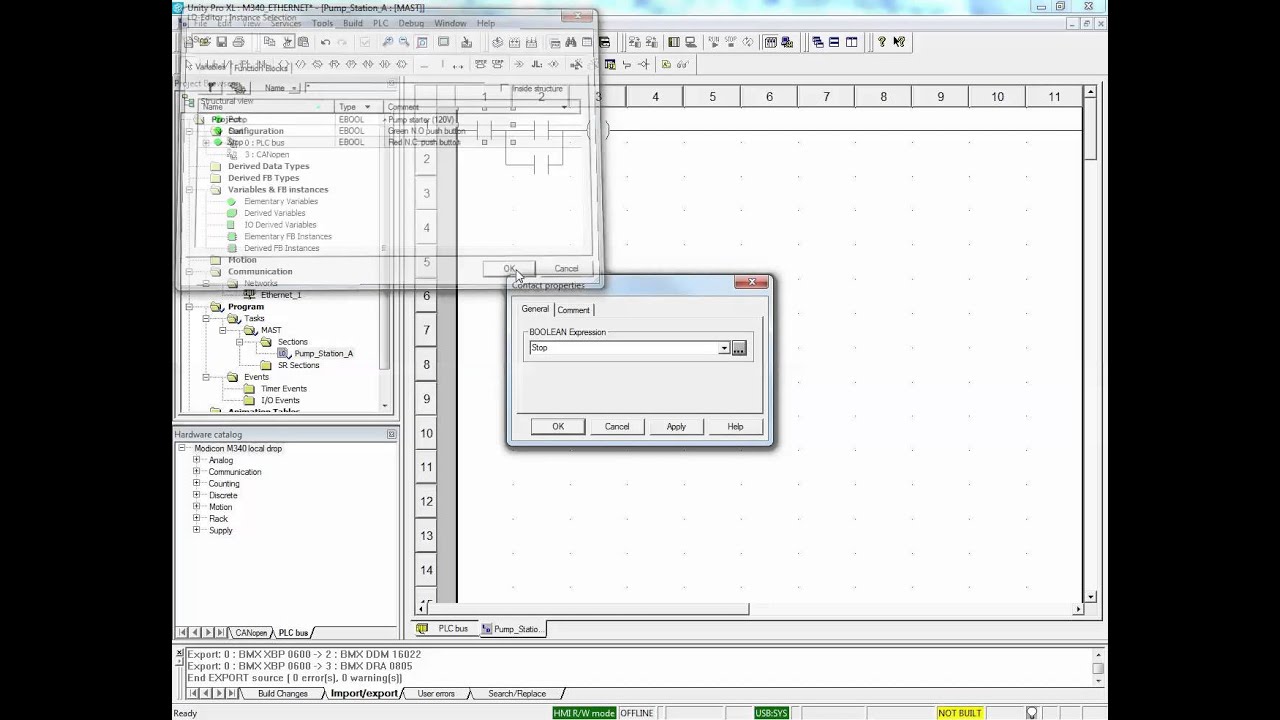This screenshot has width=1280, height=720.
Task: Collapse the Program tree node
Action: click(189, 307)
